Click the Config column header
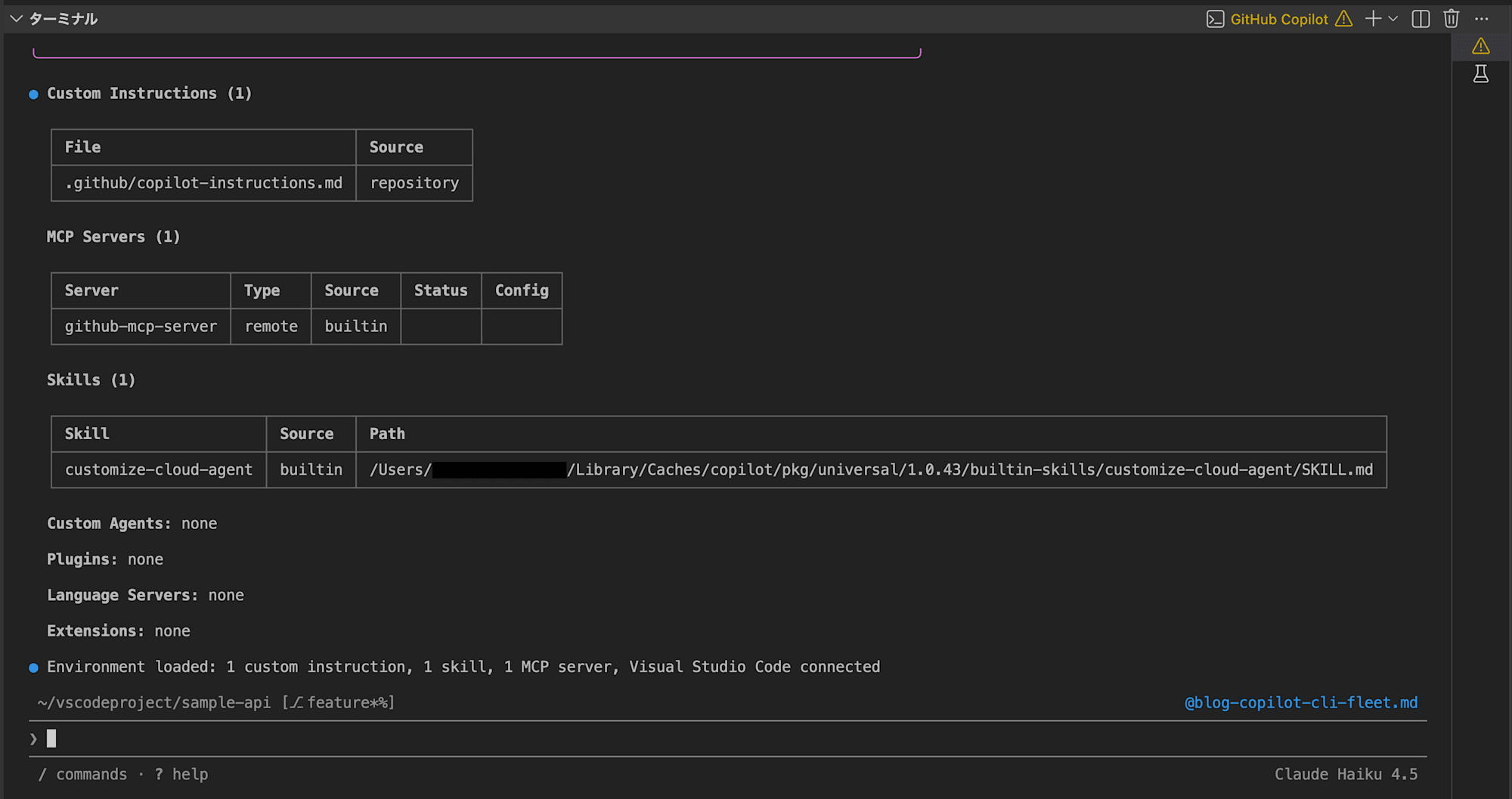Screen dimensions: 1512x799 point(522,291)
